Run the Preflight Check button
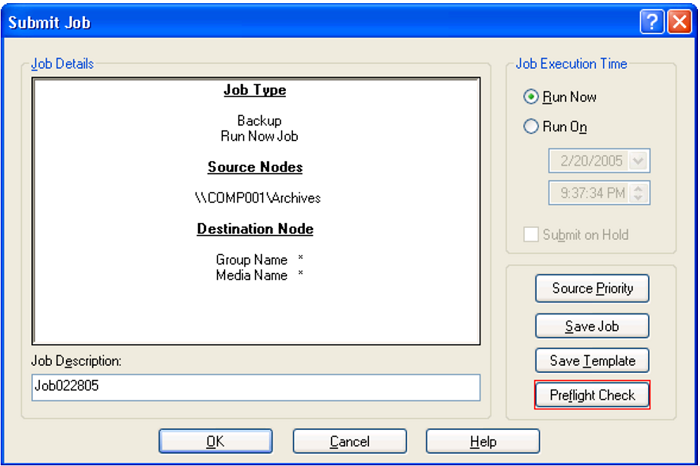This screenshot has width=700, height=466. (x=592, y=395)
